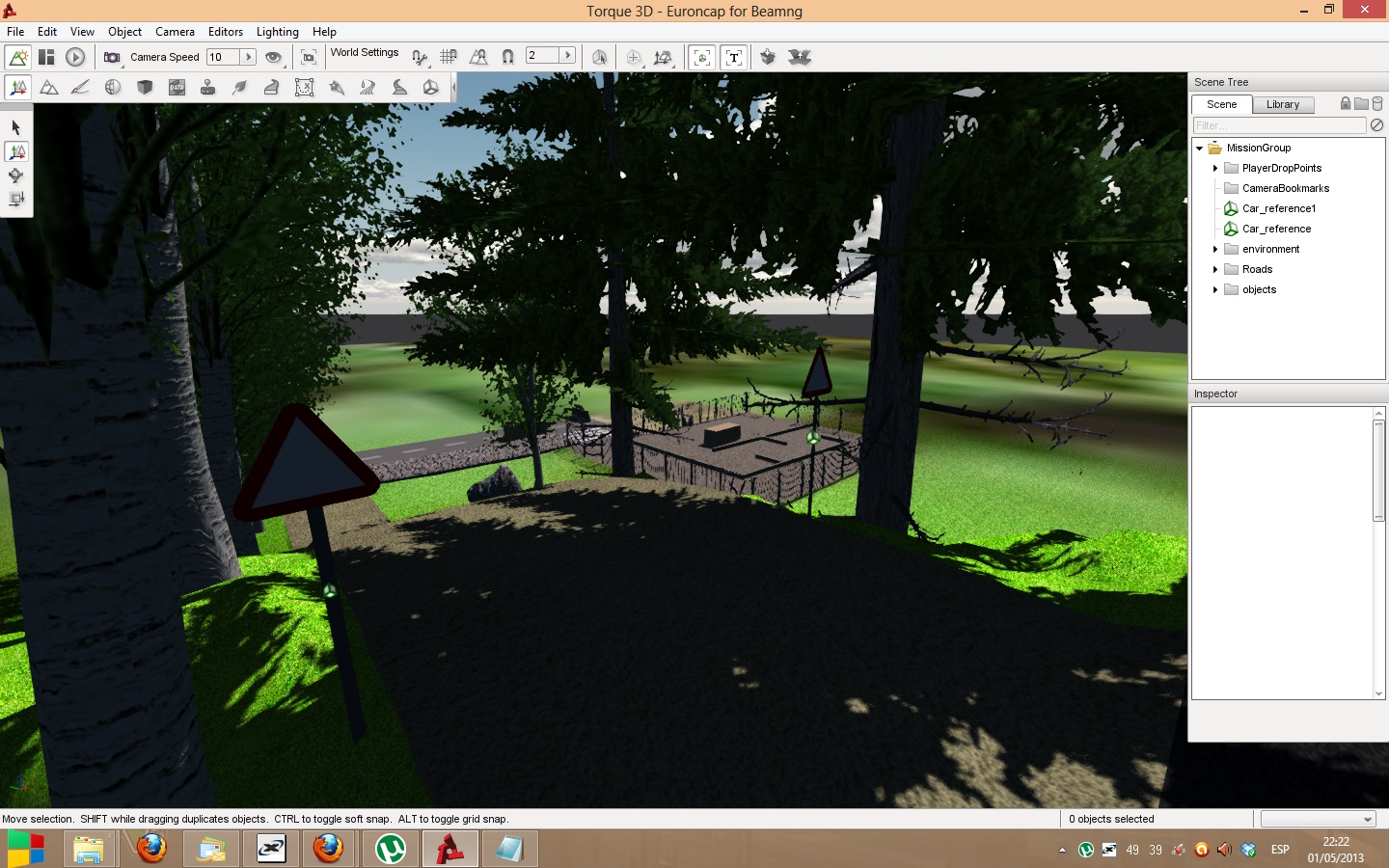Click the explode prefab icon
1389x868 pixels.
[x=800, y=57]
